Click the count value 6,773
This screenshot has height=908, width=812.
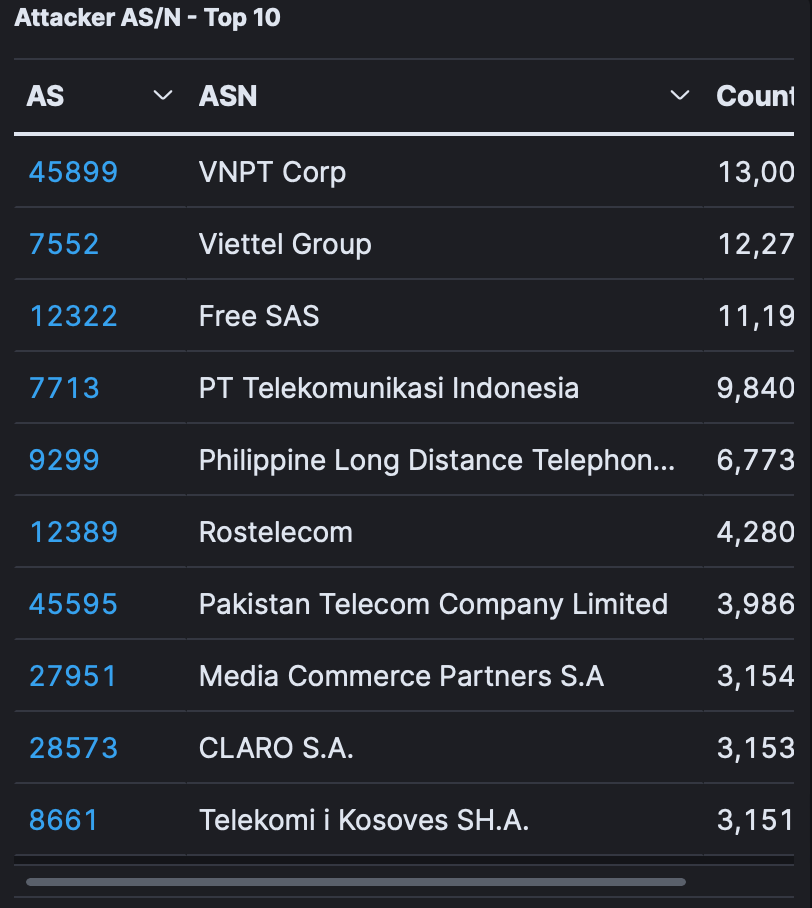[x=755, y=460]
